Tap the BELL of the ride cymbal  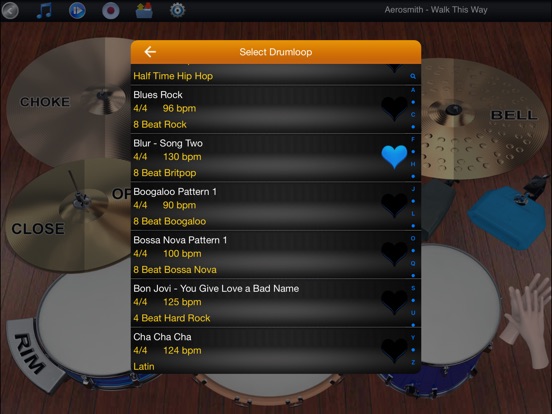point(514,115)
